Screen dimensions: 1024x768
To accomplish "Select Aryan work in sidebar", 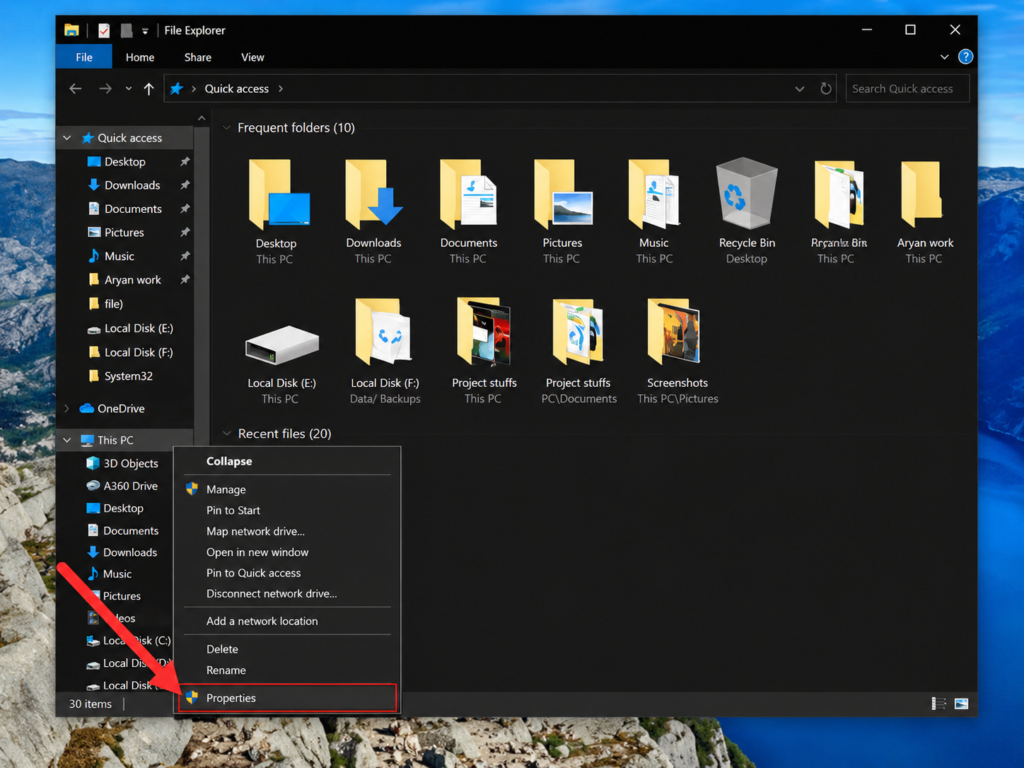I will pos(125,280).
